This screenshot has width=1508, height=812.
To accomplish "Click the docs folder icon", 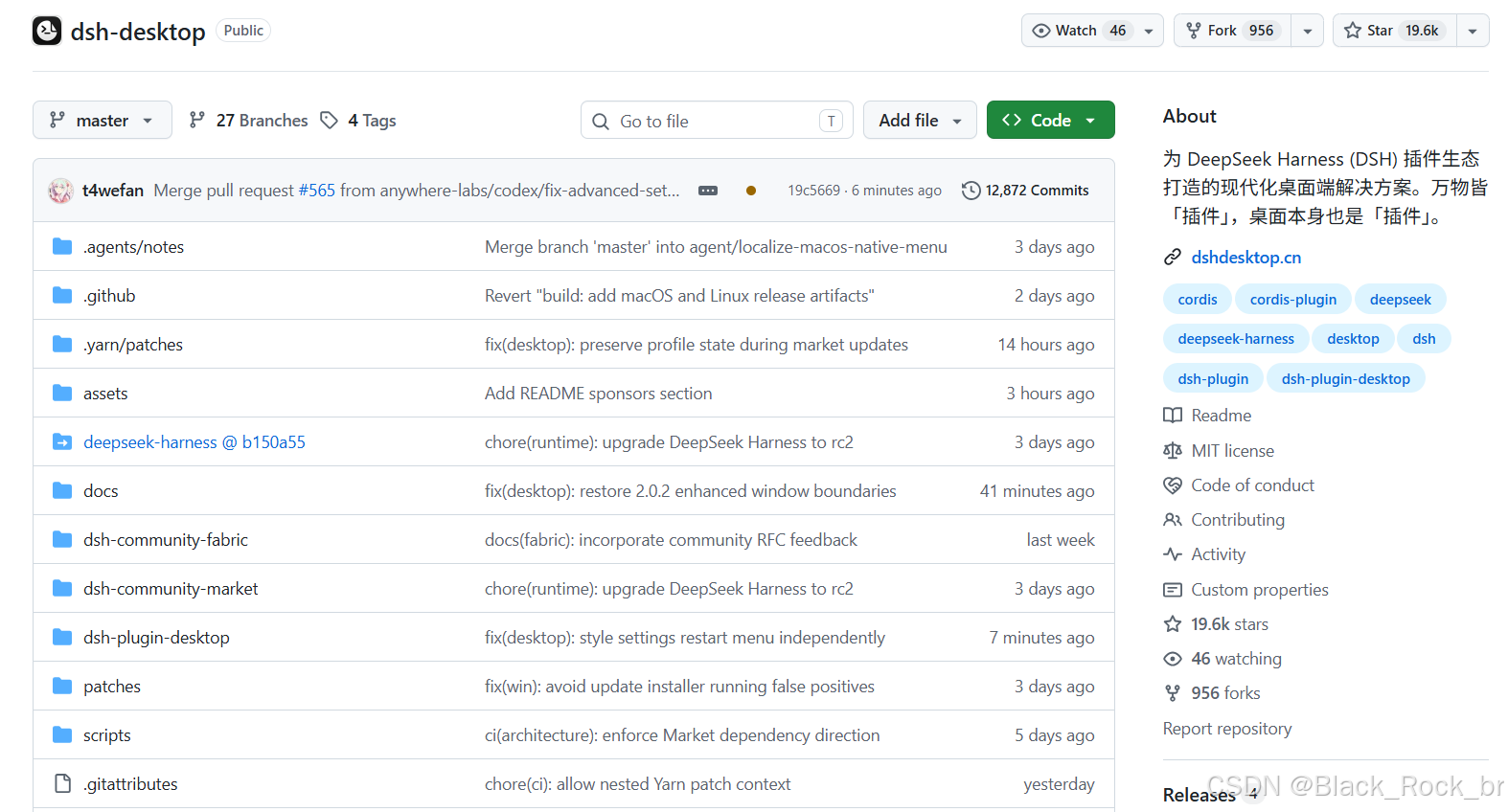I will coord(62,491).
